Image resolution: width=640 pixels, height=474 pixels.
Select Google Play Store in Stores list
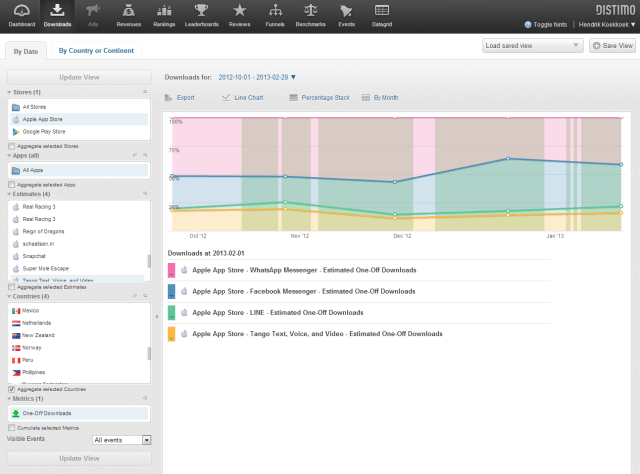[45, 131]
